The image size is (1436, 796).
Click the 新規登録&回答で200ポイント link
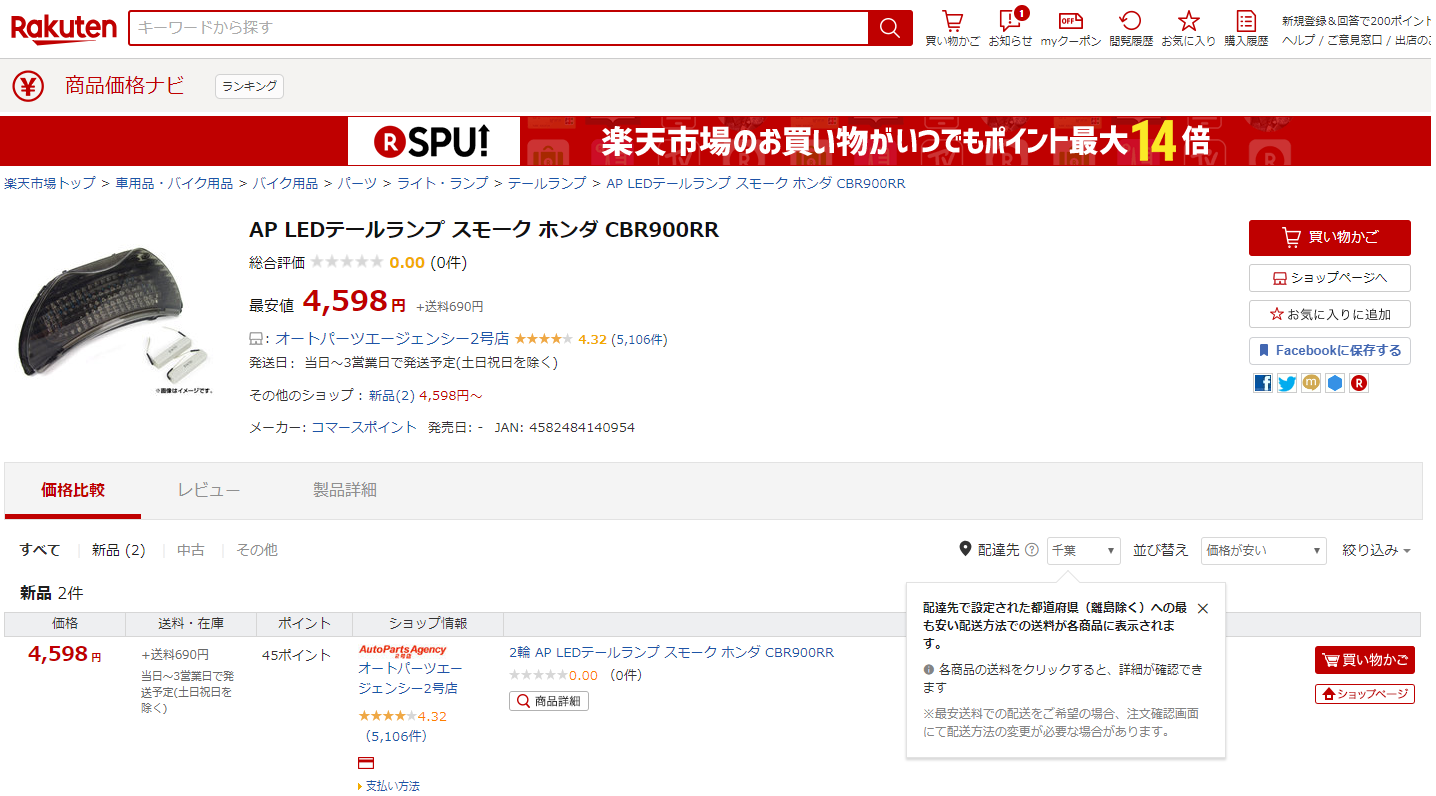1356,21
